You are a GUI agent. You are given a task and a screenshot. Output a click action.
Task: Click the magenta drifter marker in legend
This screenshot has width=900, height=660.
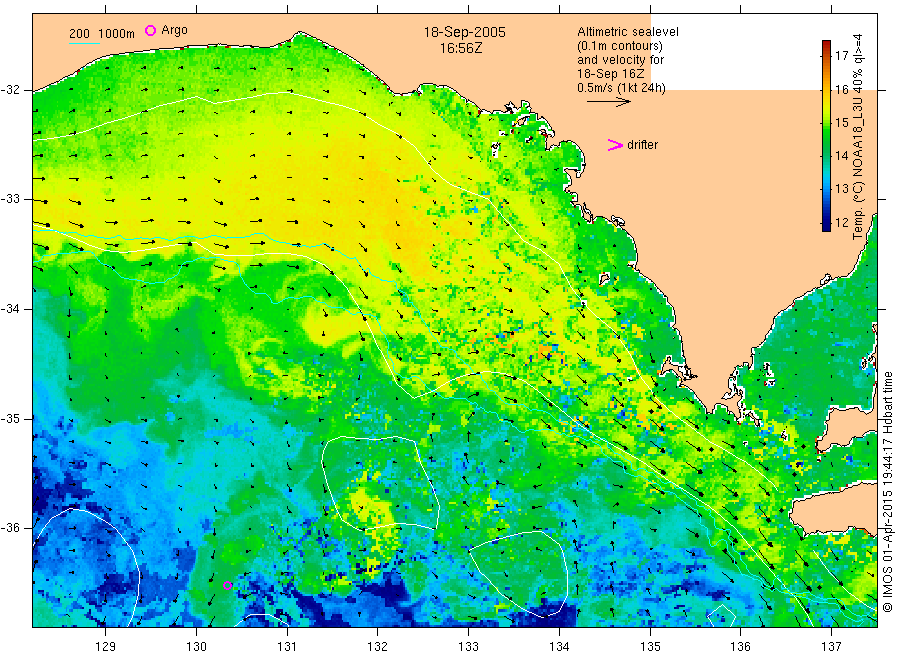pyautogui.click(x=615, y=145)
